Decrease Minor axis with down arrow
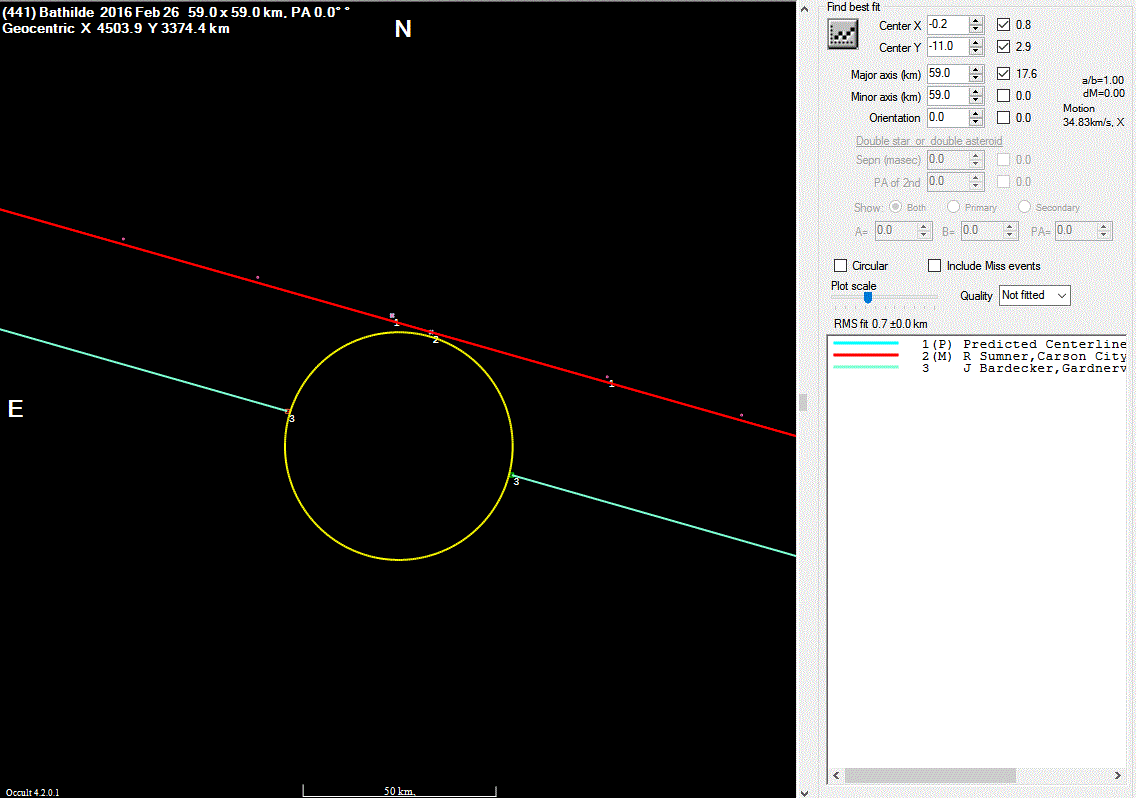Screen dimensions: 1136x798 click(976, 100)
